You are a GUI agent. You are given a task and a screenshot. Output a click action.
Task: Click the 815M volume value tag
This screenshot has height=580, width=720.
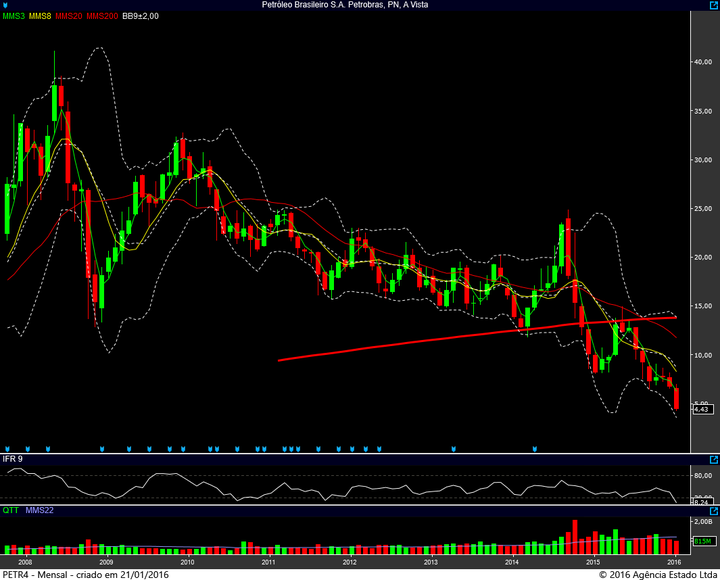point(703,541)
